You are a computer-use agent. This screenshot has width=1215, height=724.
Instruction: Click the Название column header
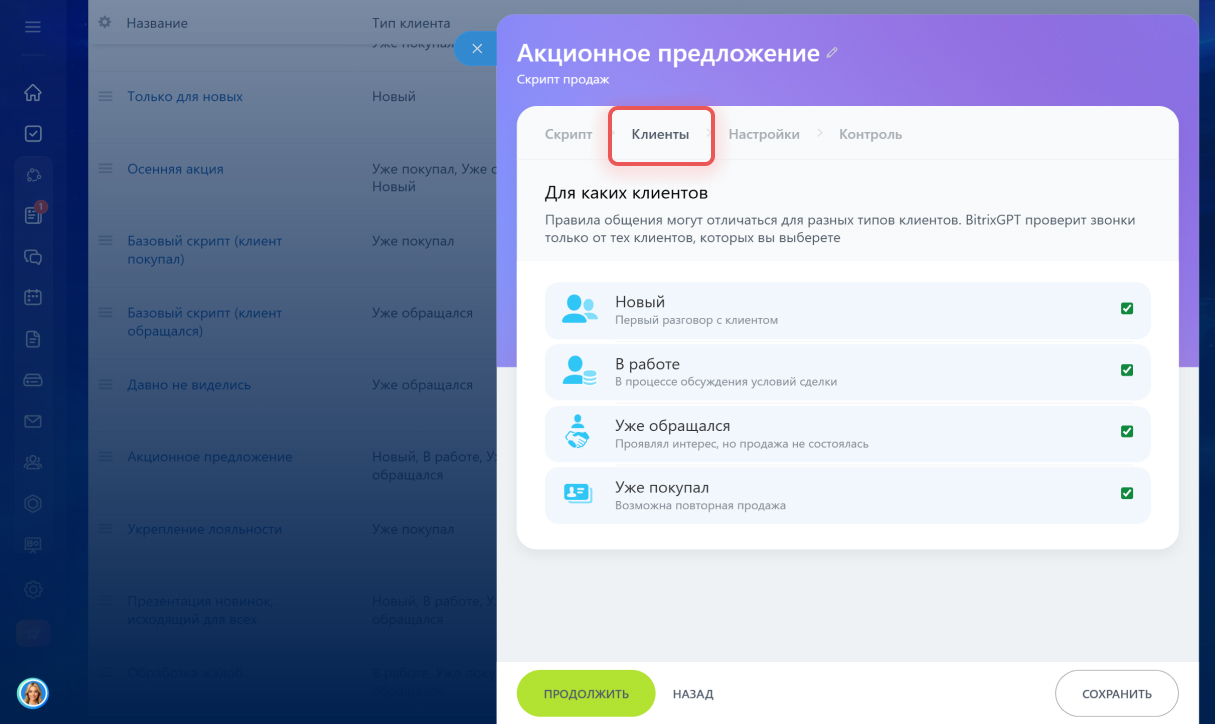pyautogui.click(x=157, y=23)
